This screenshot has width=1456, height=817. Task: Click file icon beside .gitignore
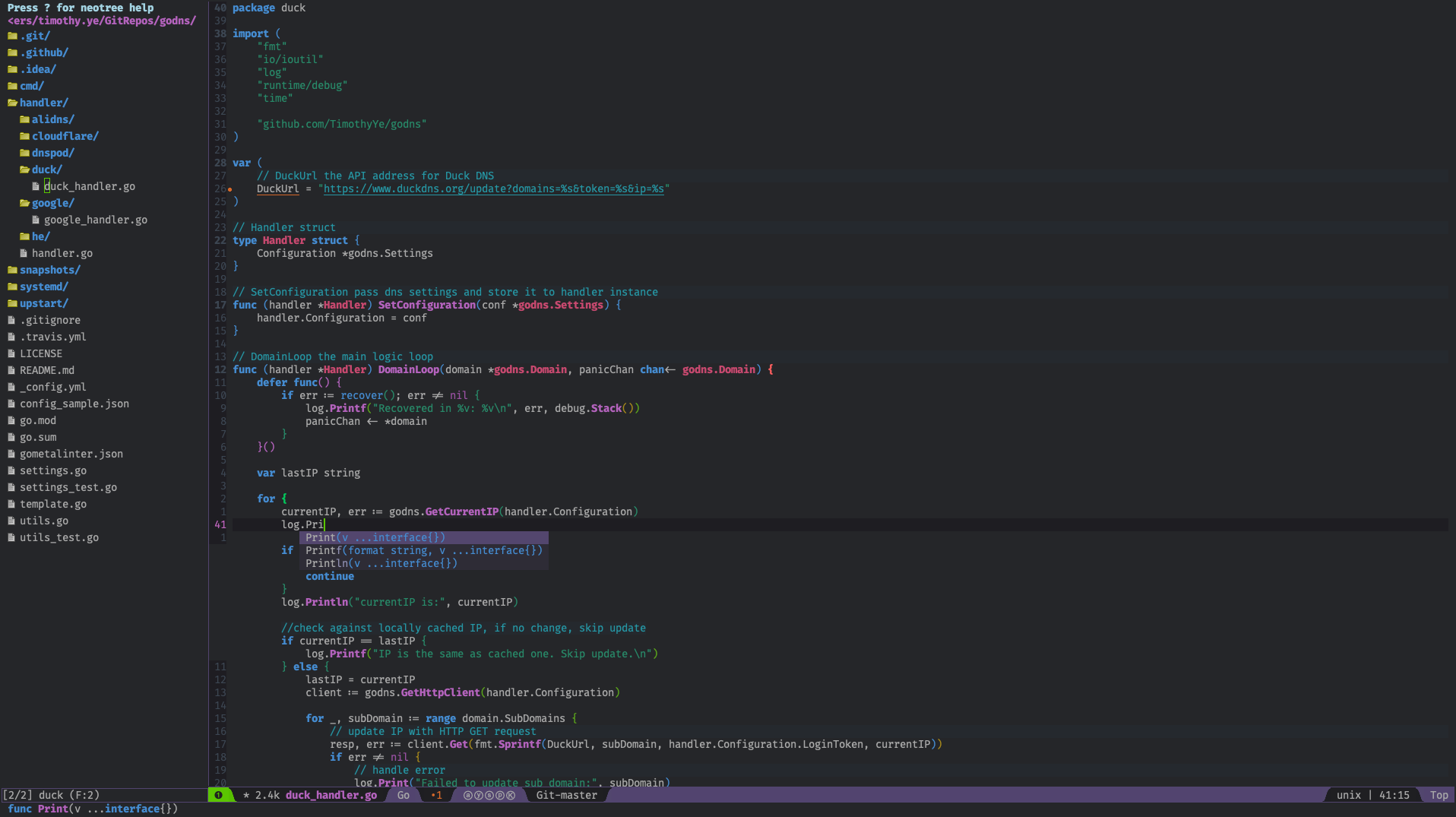tap(11, 320)
